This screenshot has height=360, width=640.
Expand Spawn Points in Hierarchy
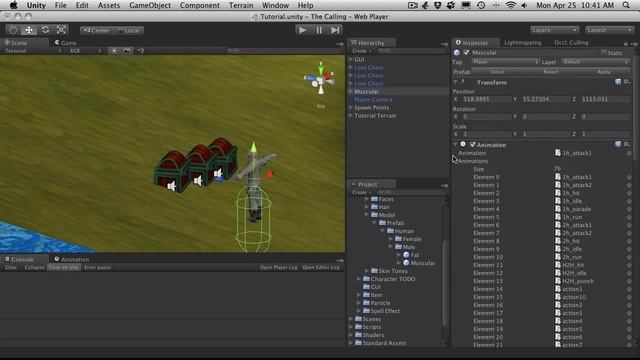coord(351,107)
